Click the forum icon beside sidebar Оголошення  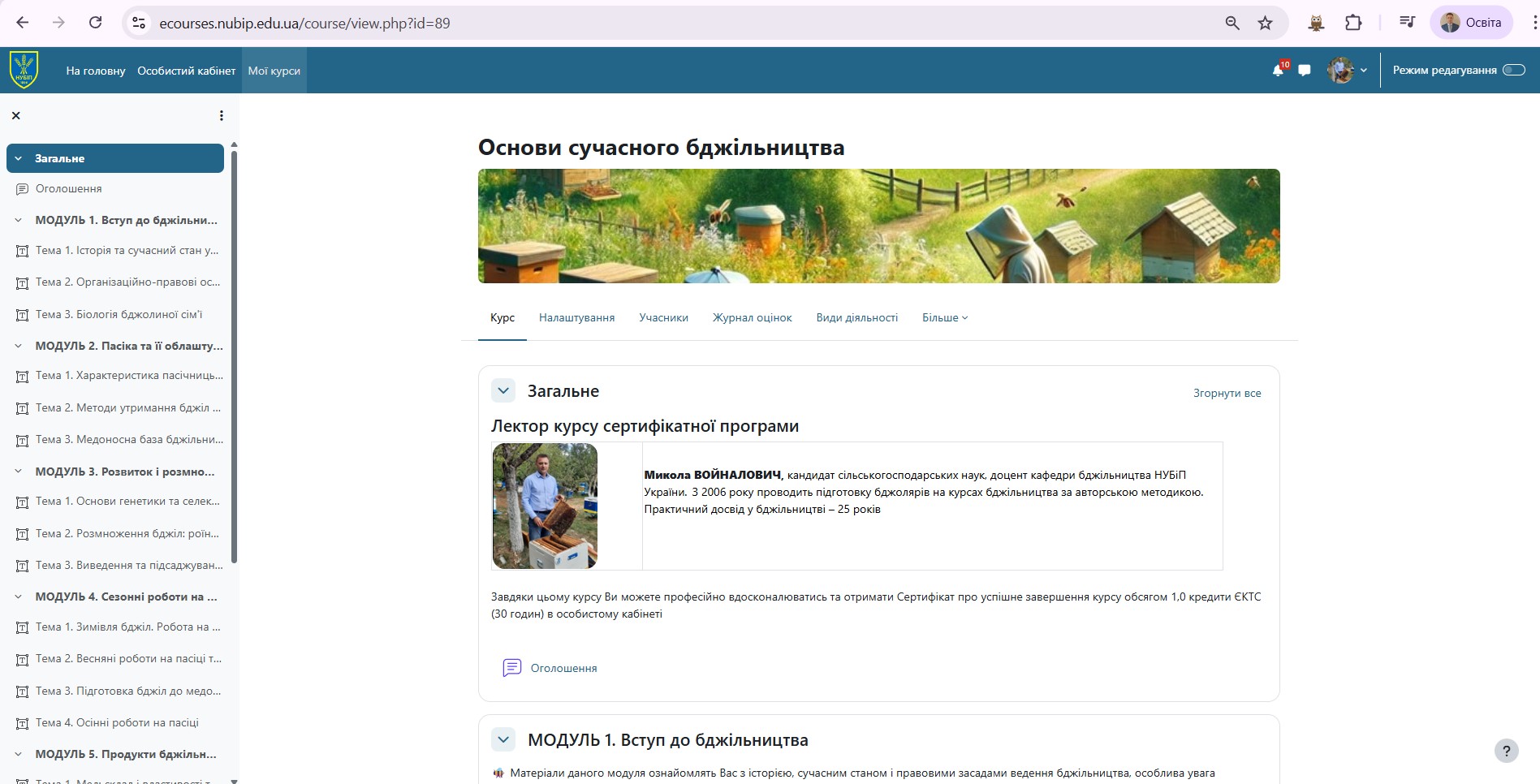23,188
